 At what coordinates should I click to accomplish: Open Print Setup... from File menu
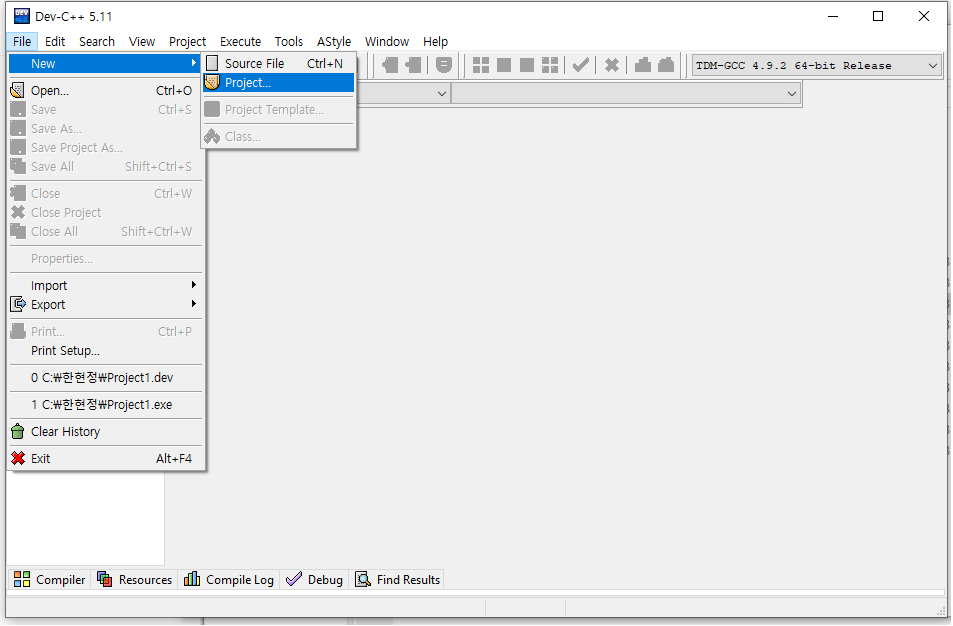click(x=106, y=351)
